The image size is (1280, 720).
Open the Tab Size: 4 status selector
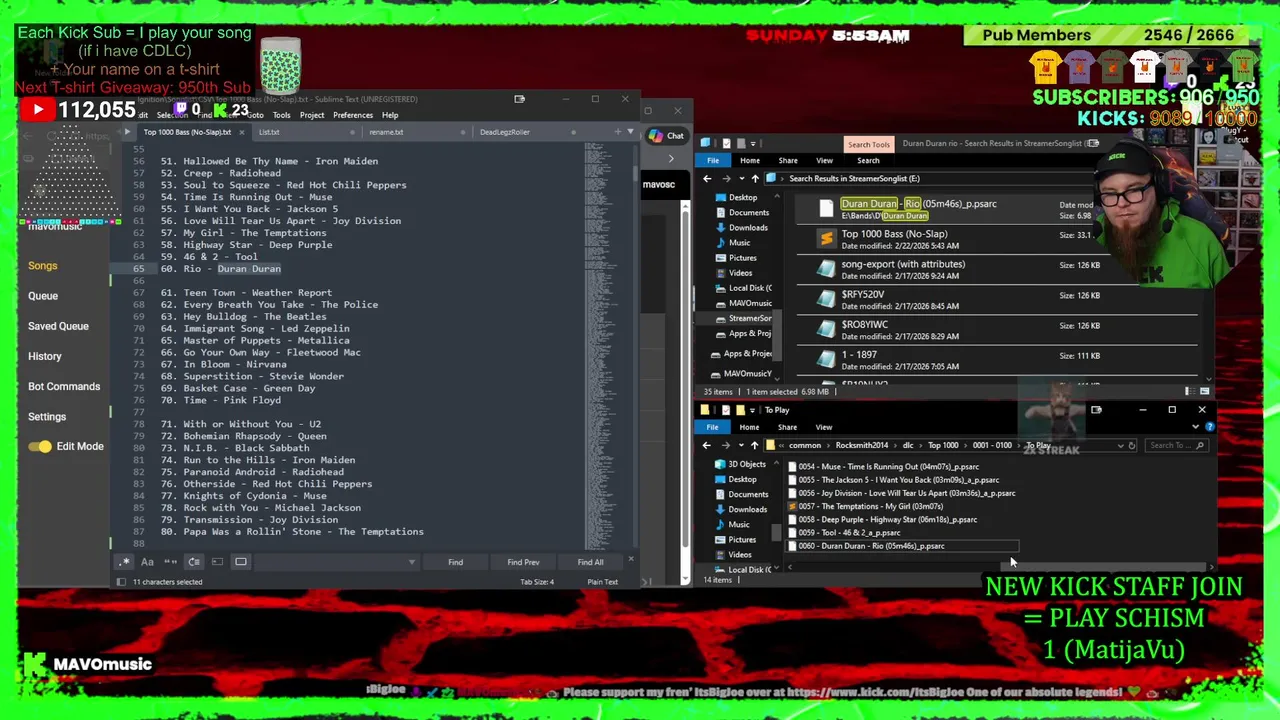click(537, 582)
